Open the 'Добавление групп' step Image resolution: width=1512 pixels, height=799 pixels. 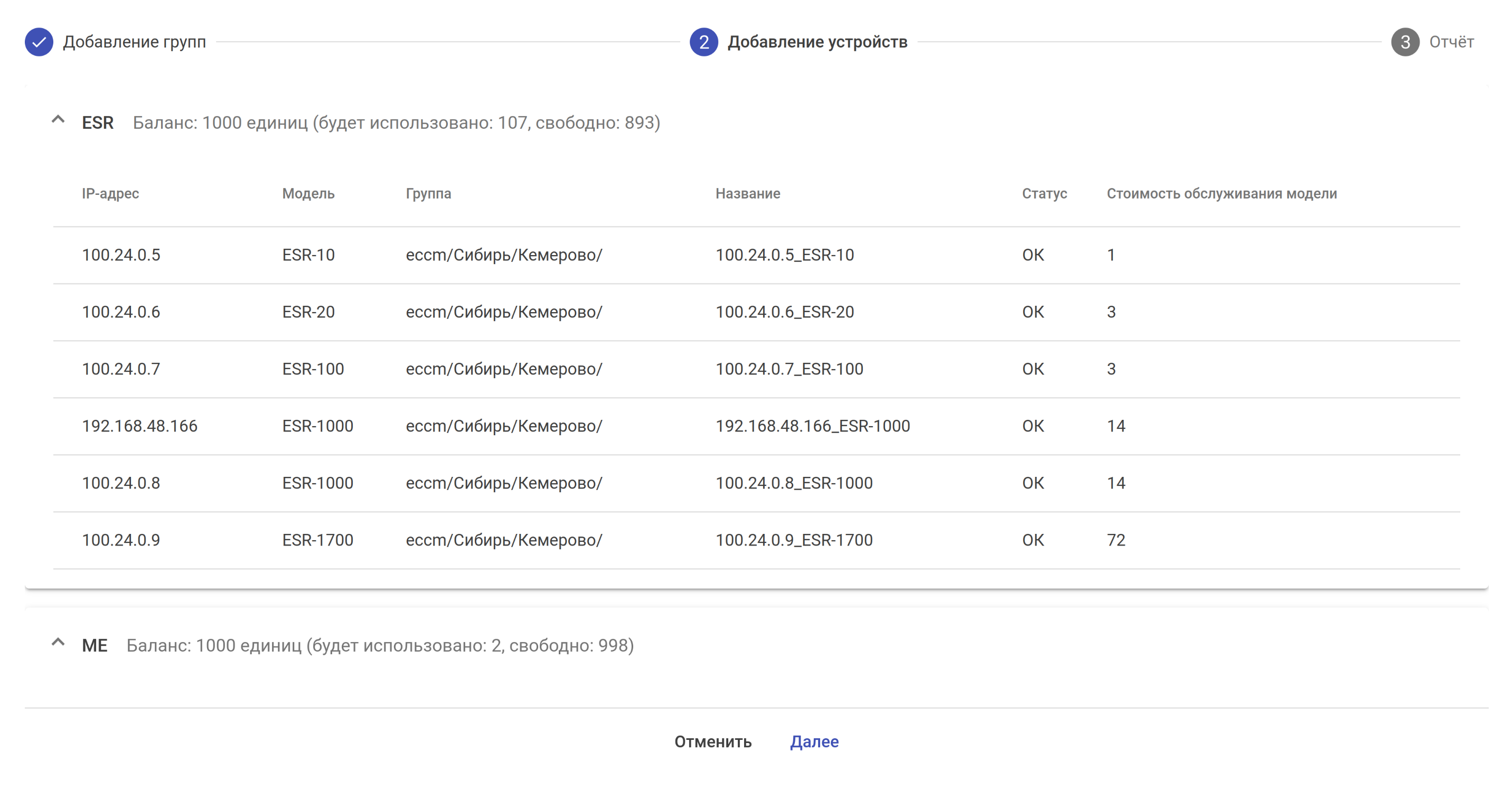135,42
